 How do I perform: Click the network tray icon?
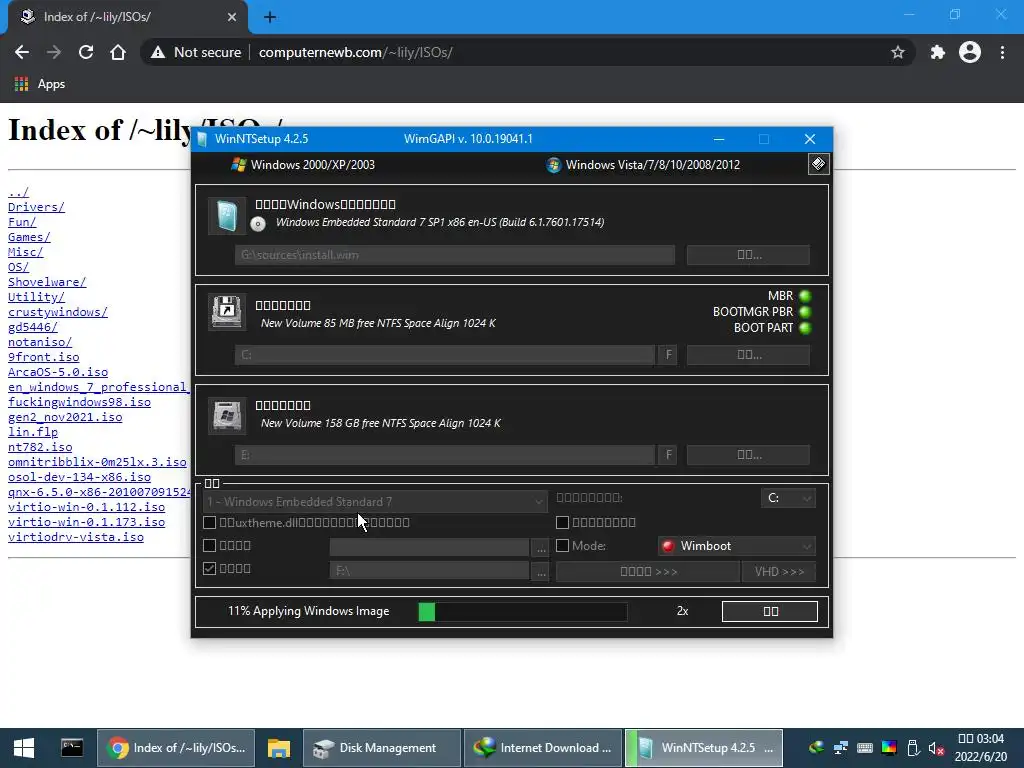point(840,748)
